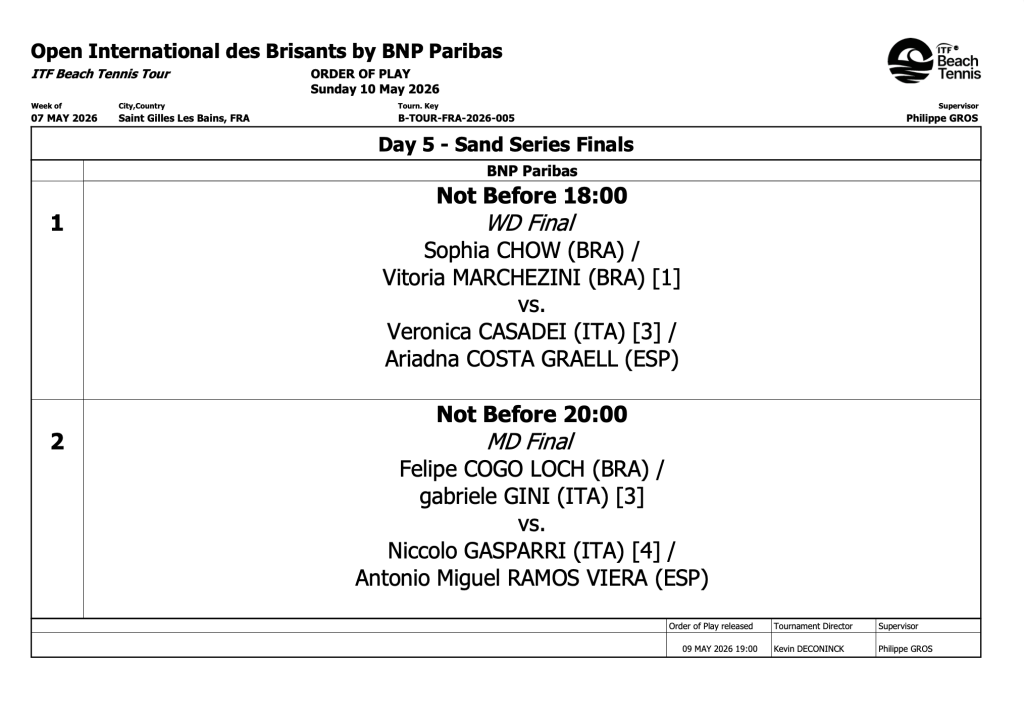Viewport: 1024px width, 715px height.
Task: Click the Not Before 20:00 time
Action: point(532,414)
